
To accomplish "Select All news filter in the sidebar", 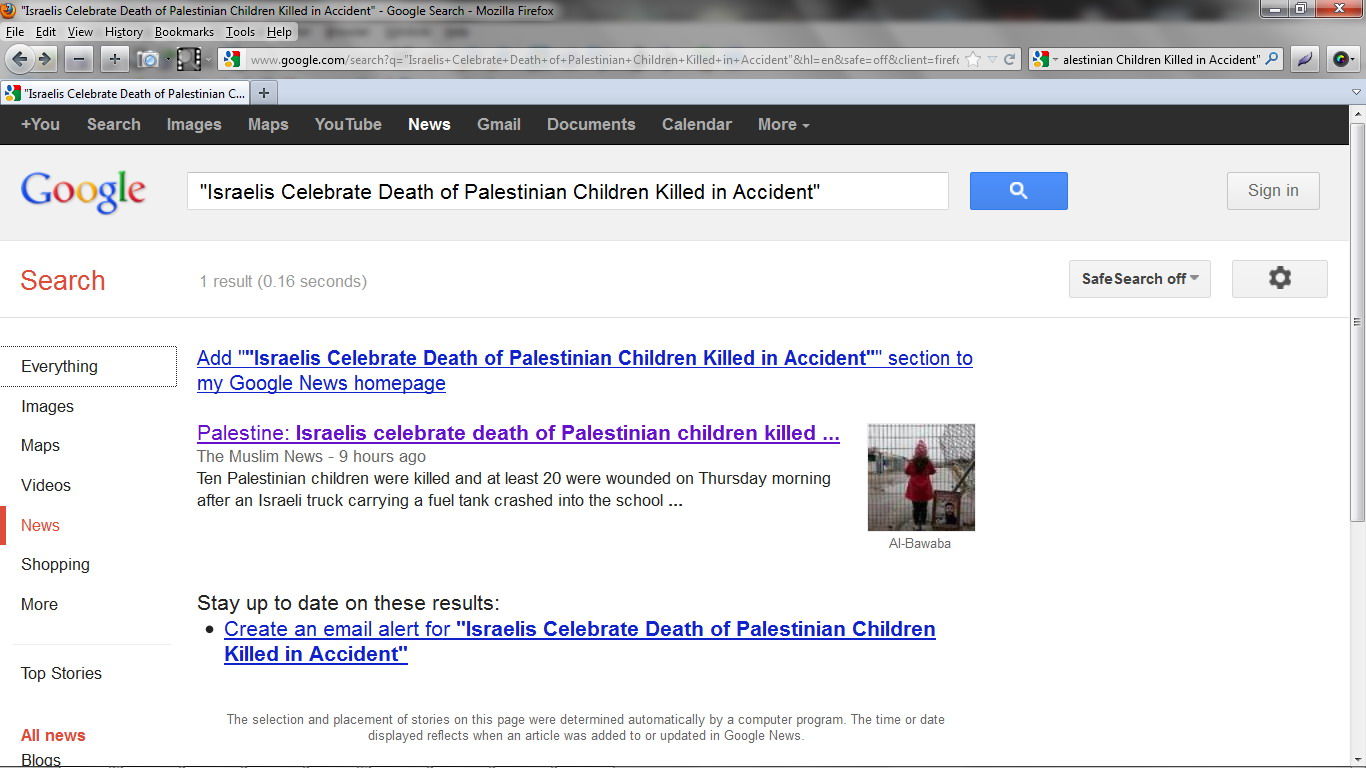I will click(x=53, y=735).
